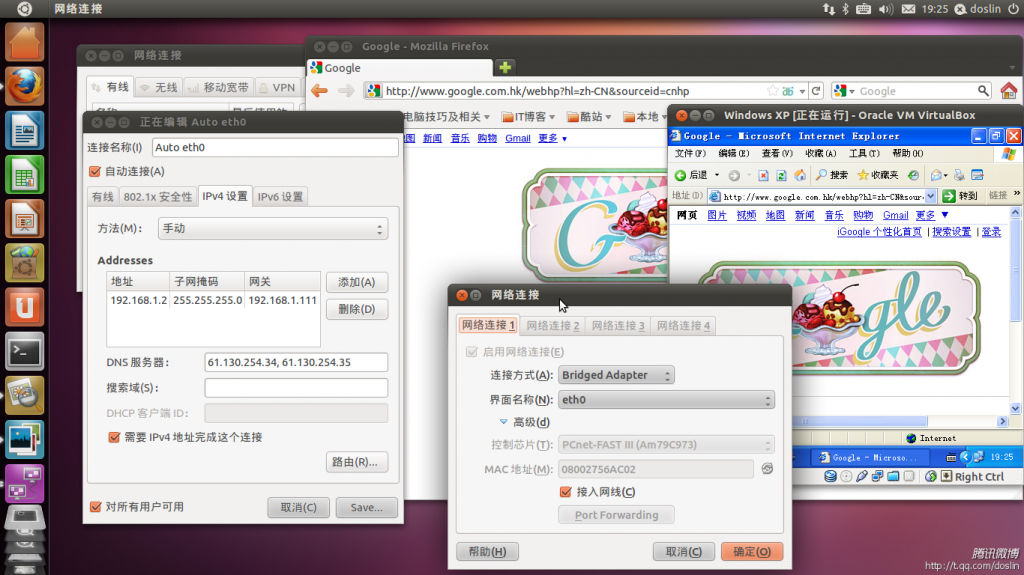Viewport: 1024px width, 575px height.
Task: Select the 网络连接 2 tab
Action: point(552,325)
